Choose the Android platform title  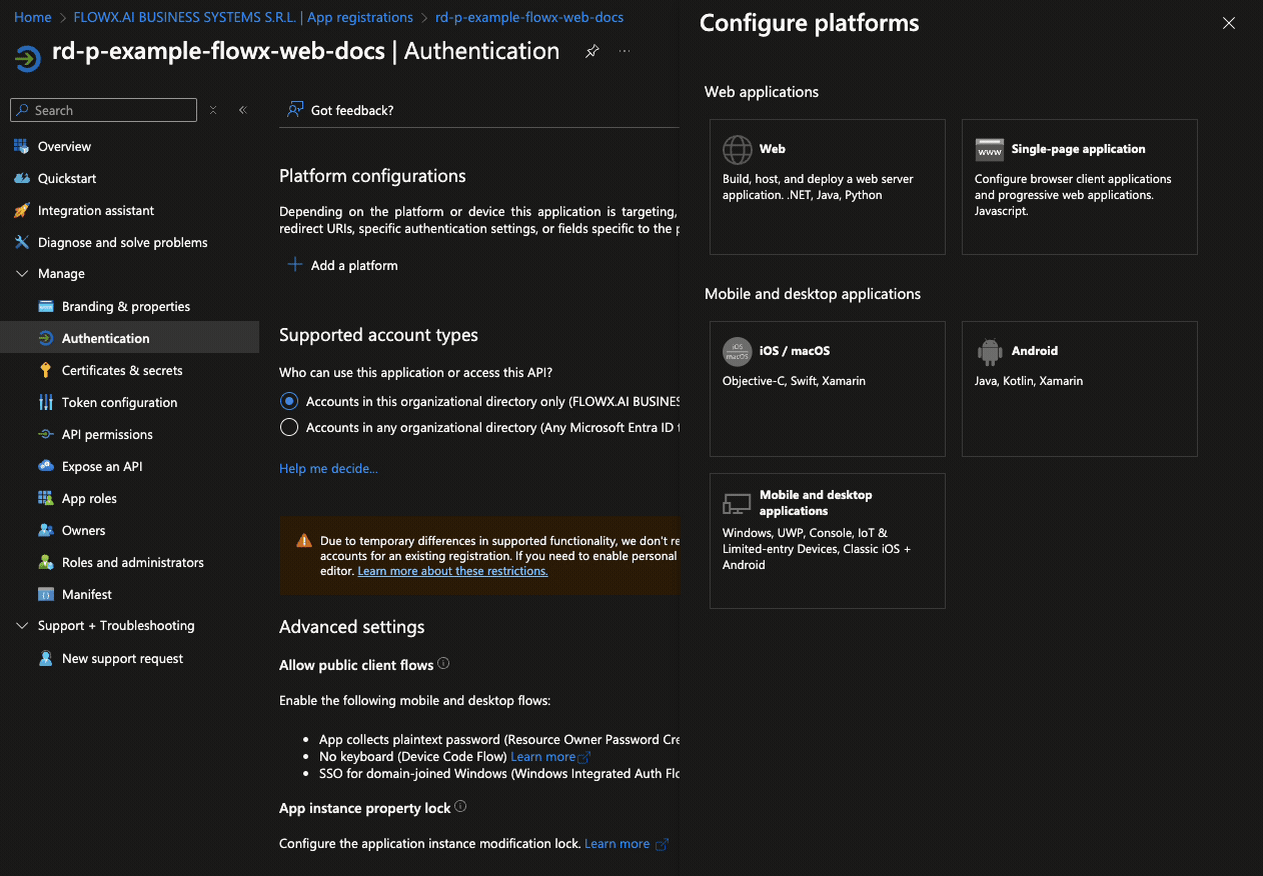coord(1034,351)
